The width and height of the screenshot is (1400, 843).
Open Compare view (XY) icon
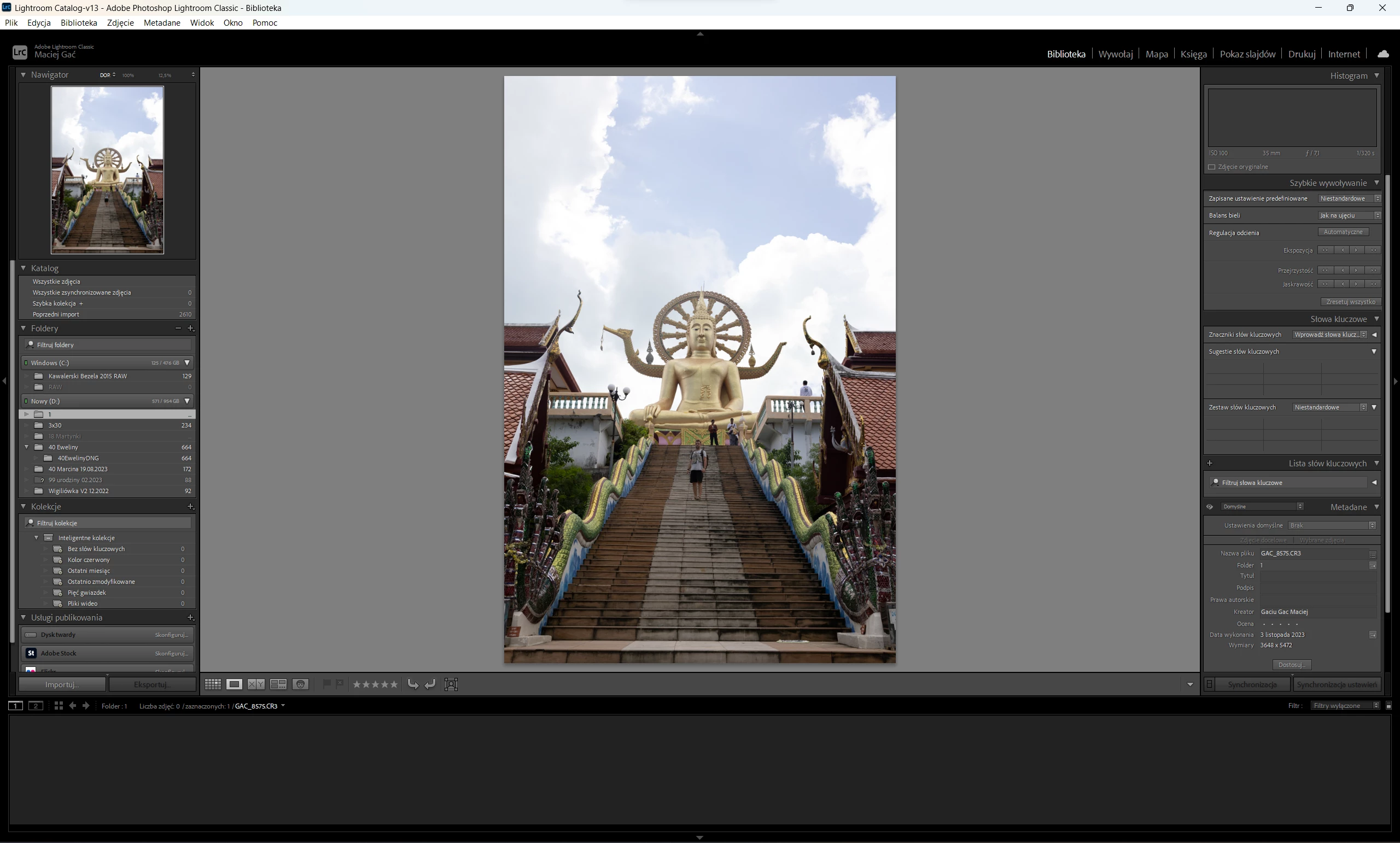pyautogui.click(x=256, y=684)
